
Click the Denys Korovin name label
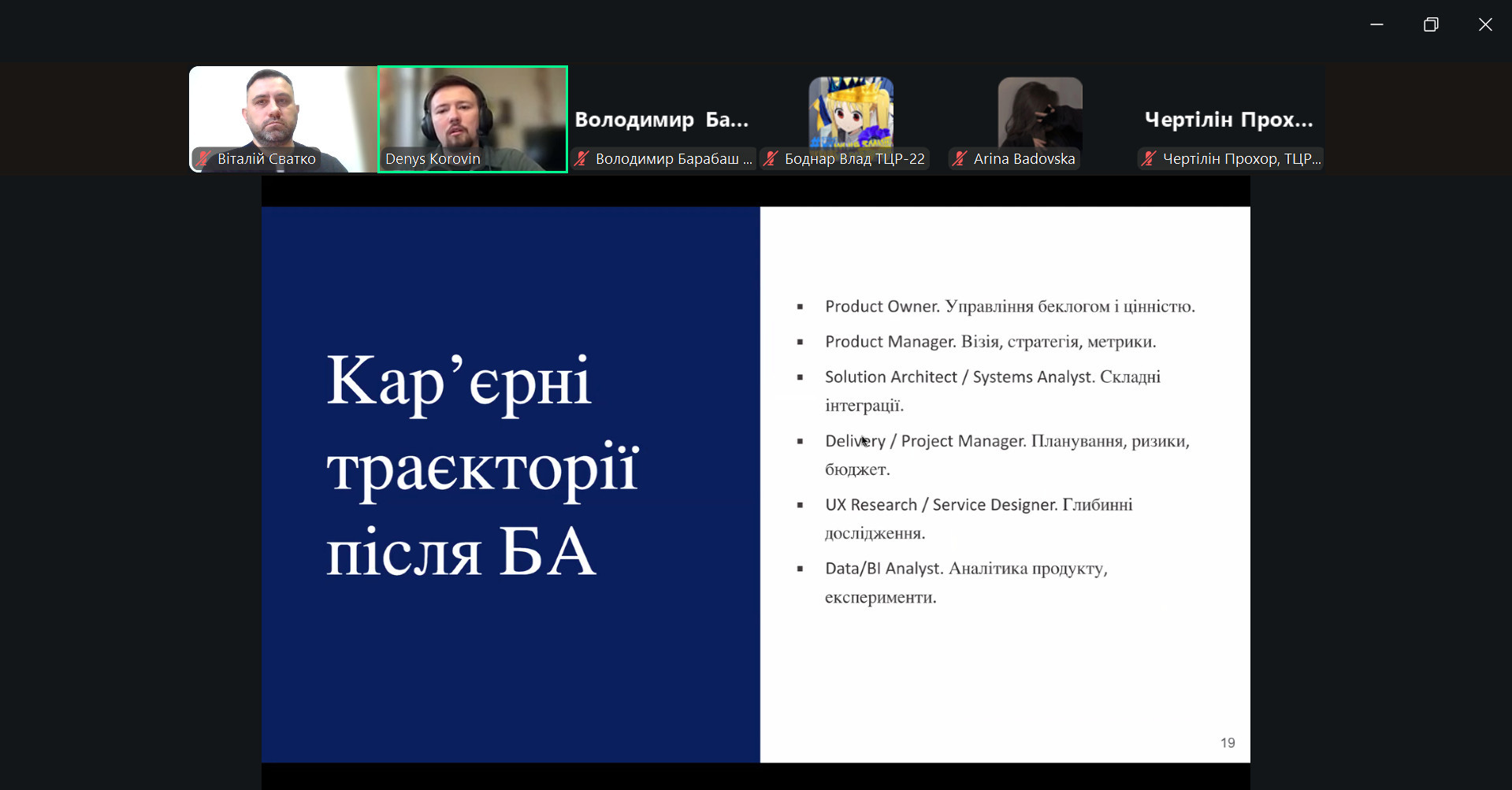point(433,159)
